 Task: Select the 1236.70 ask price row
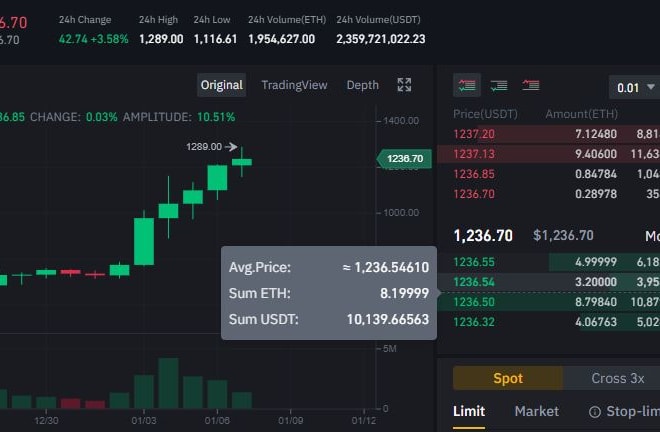[x=549, y=194]
